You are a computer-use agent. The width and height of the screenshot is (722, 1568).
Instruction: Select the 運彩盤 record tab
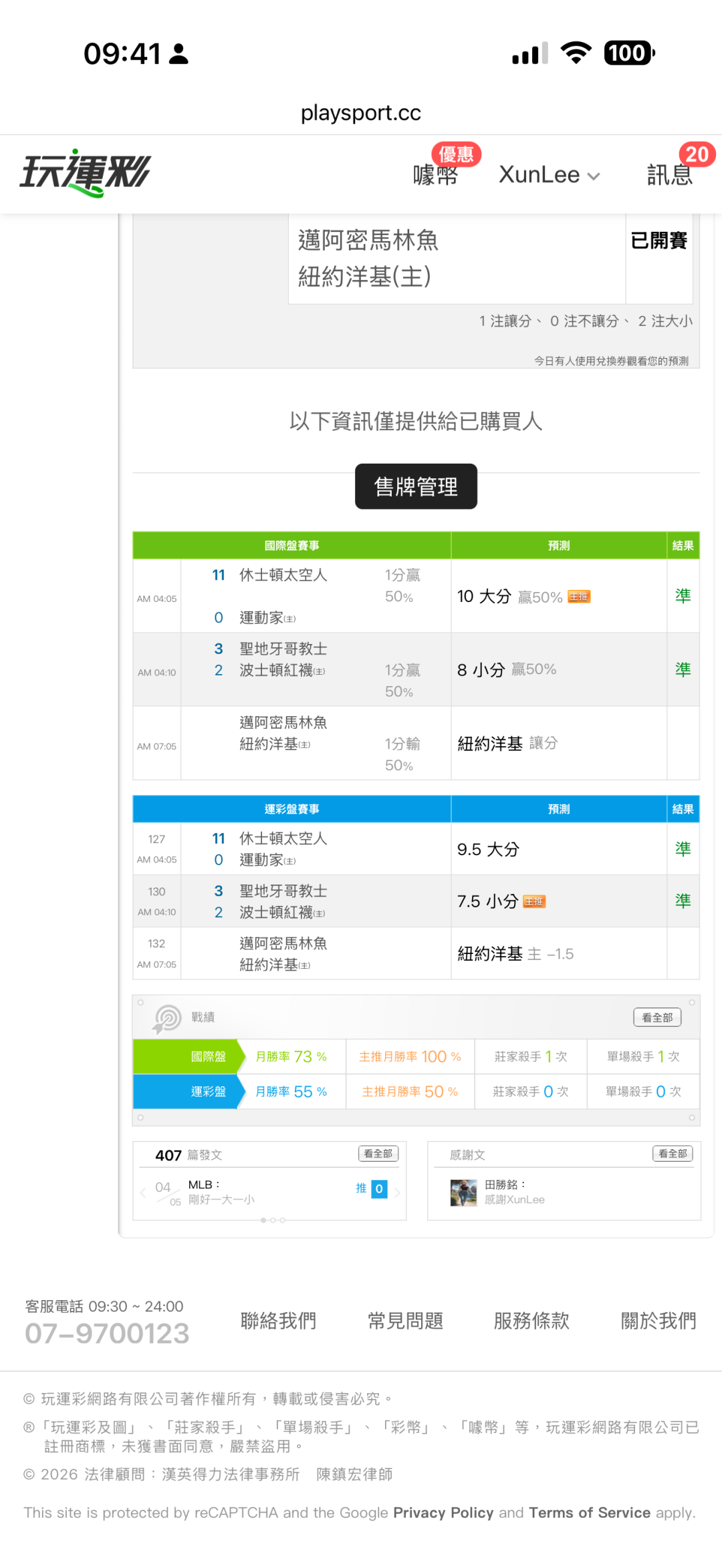coord(208,1091)
